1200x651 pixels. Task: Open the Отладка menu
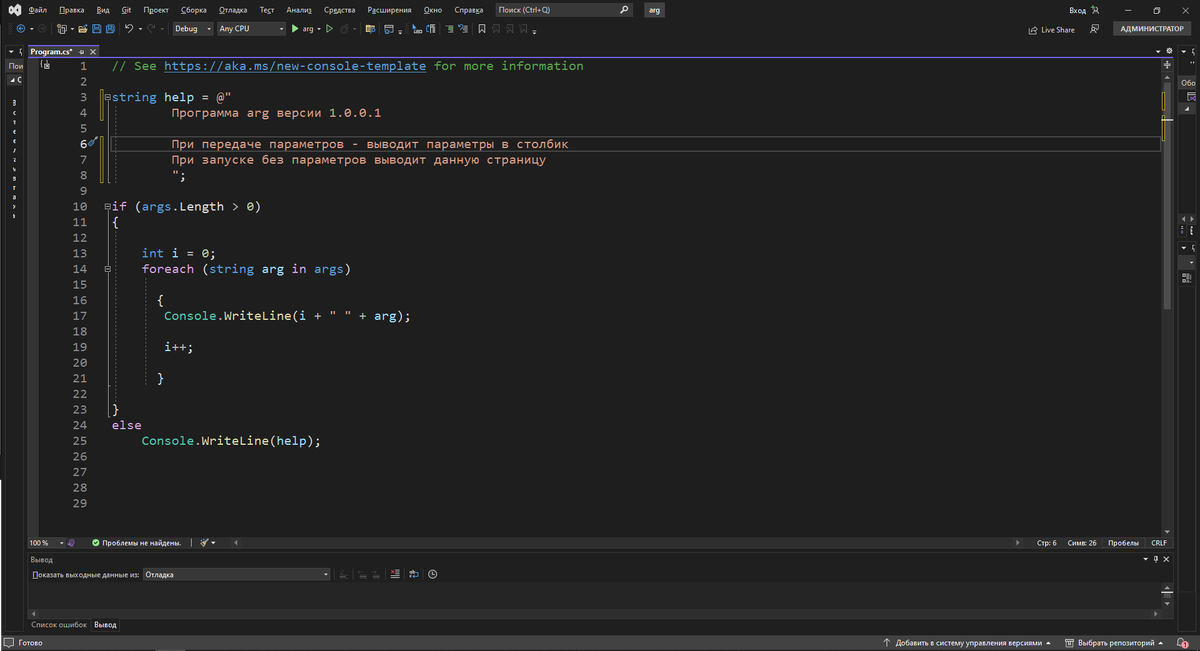pyautogui.click(x=233, y=10)
